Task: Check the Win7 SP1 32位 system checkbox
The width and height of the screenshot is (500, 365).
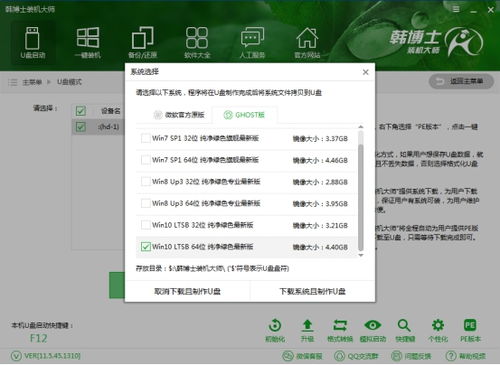Action: 146,138
